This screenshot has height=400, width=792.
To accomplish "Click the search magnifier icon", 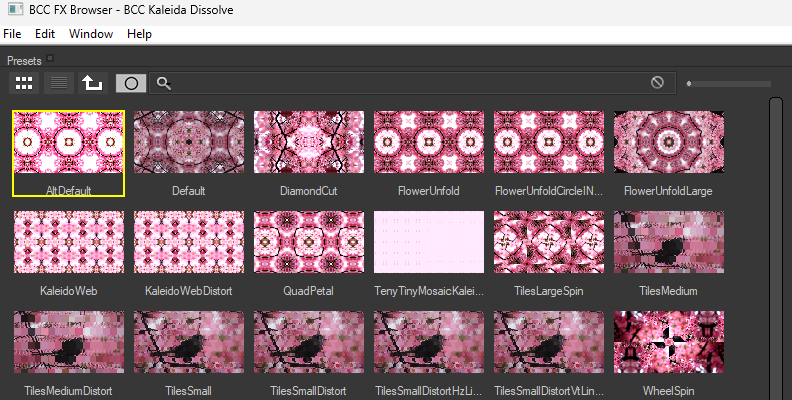I will (163, 83).
